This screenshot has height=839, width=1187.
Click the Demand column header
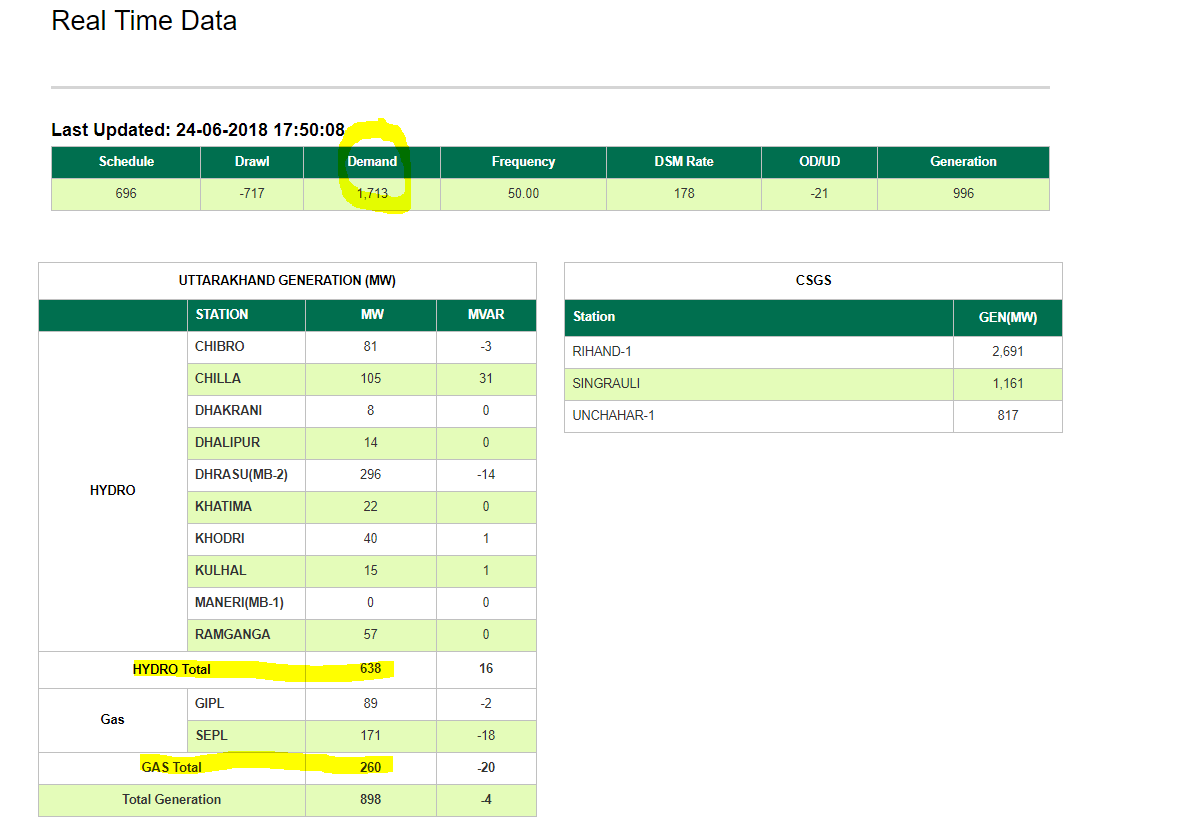(x=372, y=162)
